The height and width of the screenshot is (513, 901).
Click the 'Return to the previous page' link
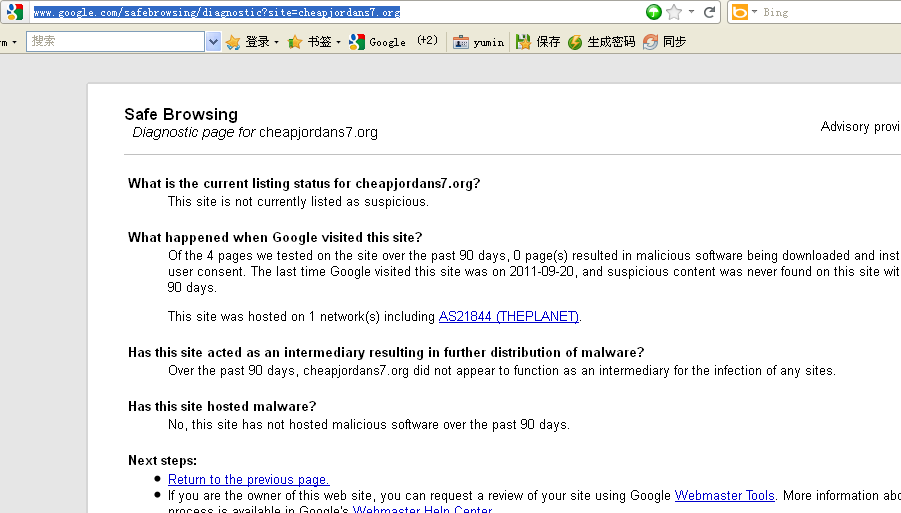[248, 480]
